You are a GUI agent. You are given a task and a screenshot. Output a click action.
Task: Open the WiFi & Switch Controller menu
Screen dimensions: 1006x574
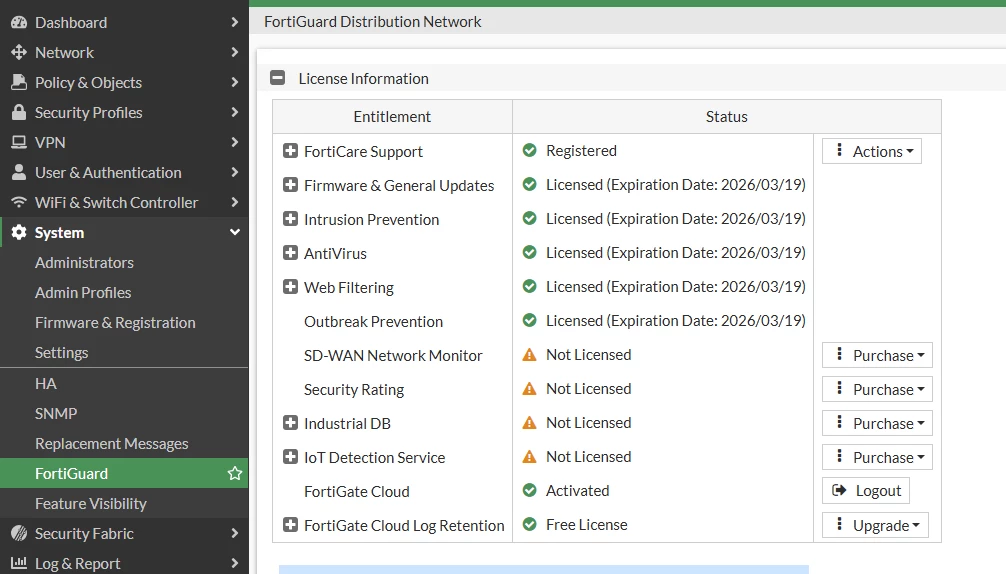click(x=124, y=203)
